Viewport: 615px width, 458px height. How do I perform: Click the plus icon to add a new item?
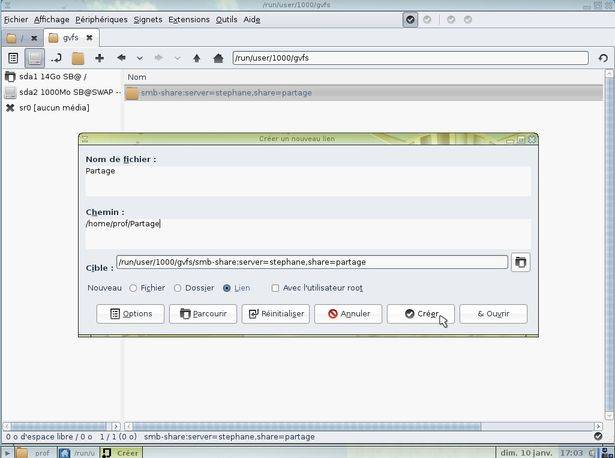[x=100, y=58]
